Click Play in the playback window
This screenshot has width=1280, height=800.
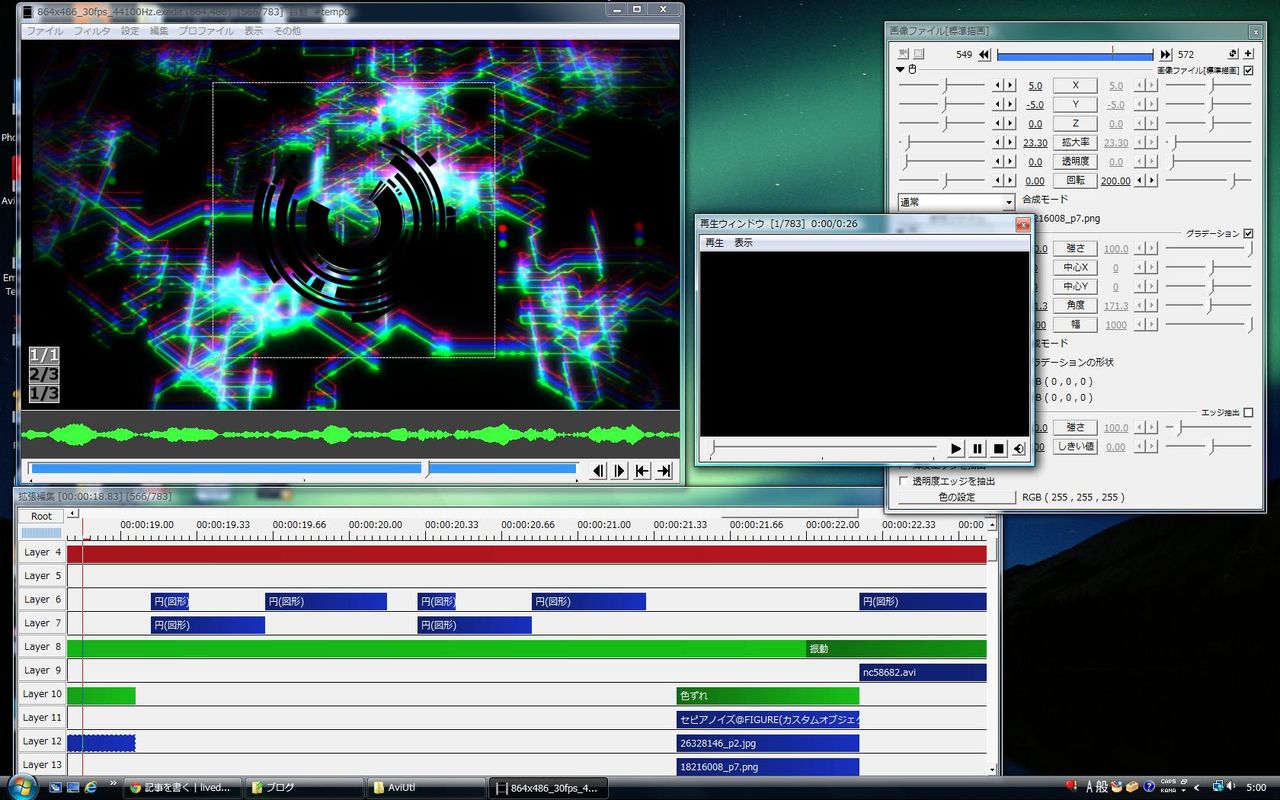point(956,449)
